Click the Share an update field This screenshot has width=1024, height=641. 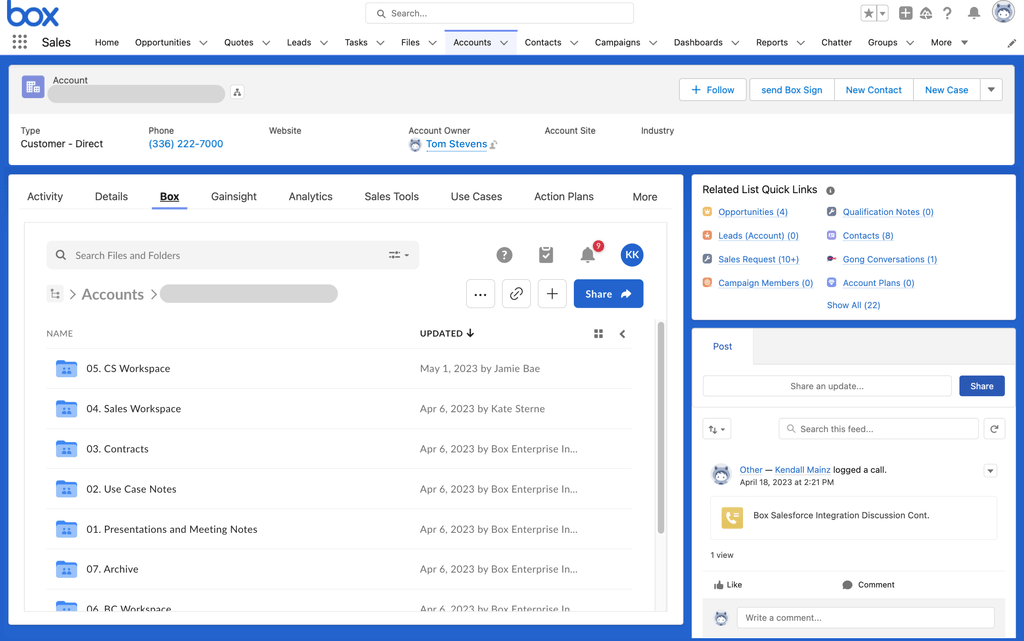coord(827,386)
